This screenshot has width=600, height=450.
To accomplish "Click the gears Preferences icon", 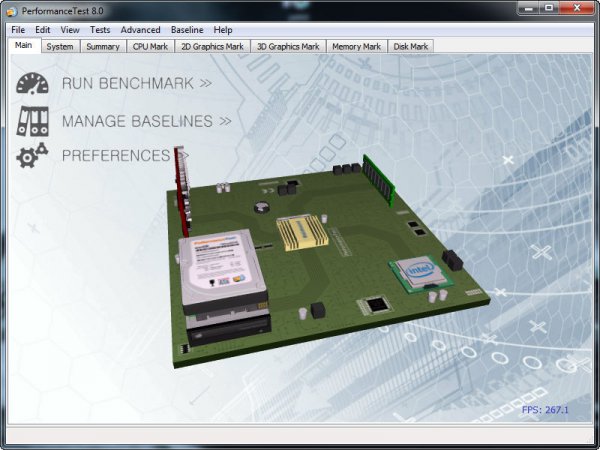I will (x=32, y=155).
